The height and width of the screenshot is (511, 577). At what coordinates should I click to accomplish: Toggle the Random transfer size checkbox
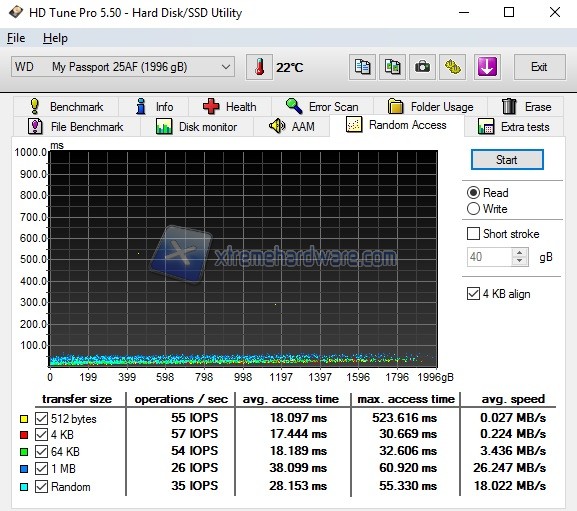(x=41, y=486)
